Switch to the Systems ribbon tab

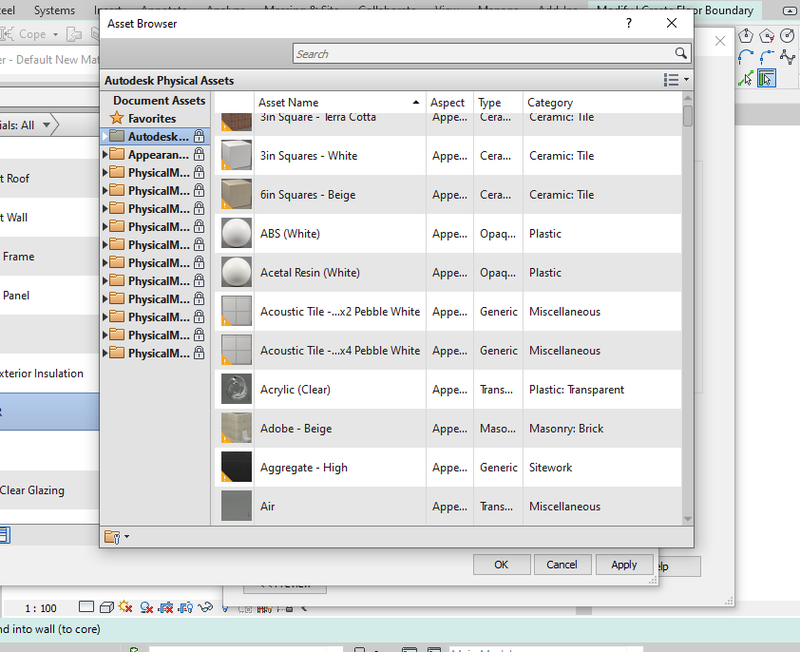pos(54,10)
